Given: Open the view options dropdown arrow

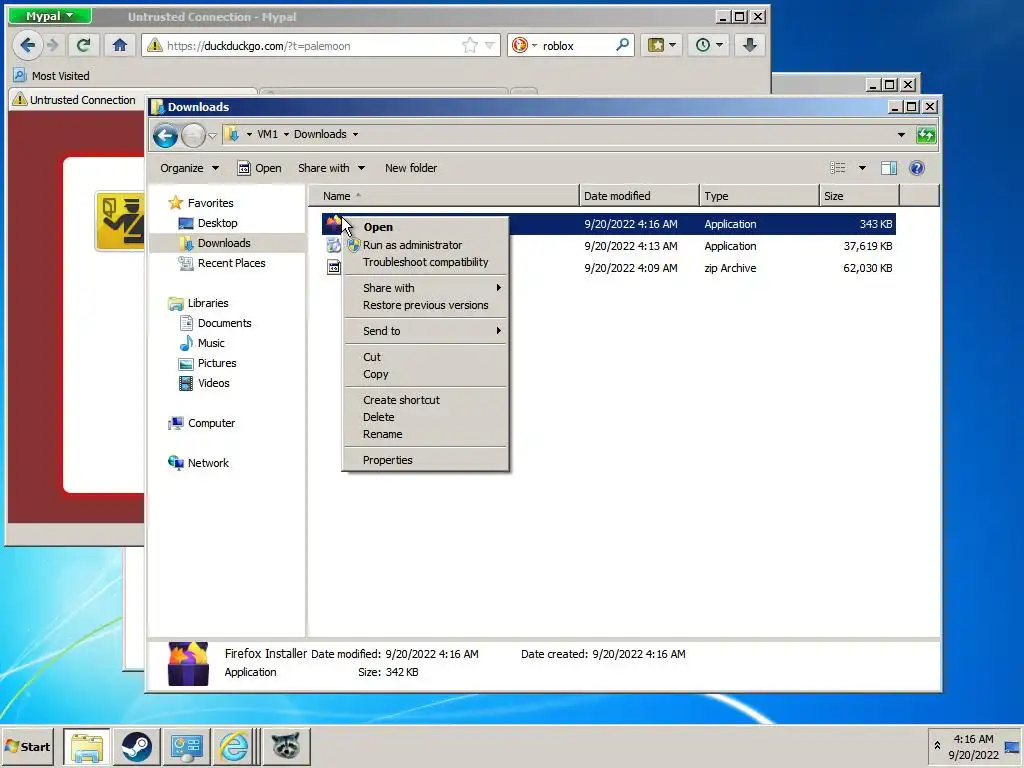Looking at the screenshot, I should point(862,168).
